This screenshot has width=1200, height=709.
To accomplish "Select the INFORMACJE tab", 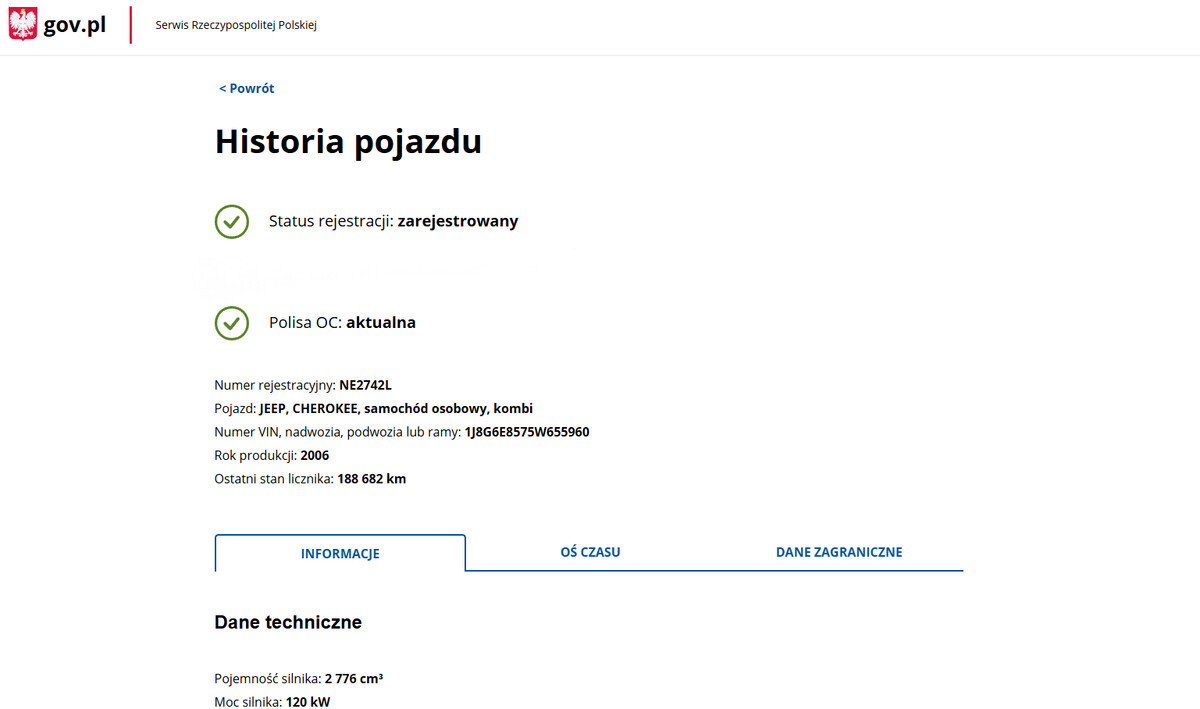I will (340, 553).
